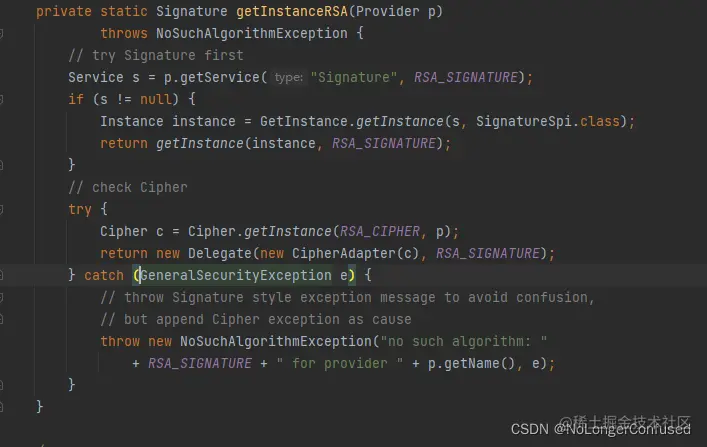Click the Provider parameter type
707x447 pixels.
coord(387,11)
